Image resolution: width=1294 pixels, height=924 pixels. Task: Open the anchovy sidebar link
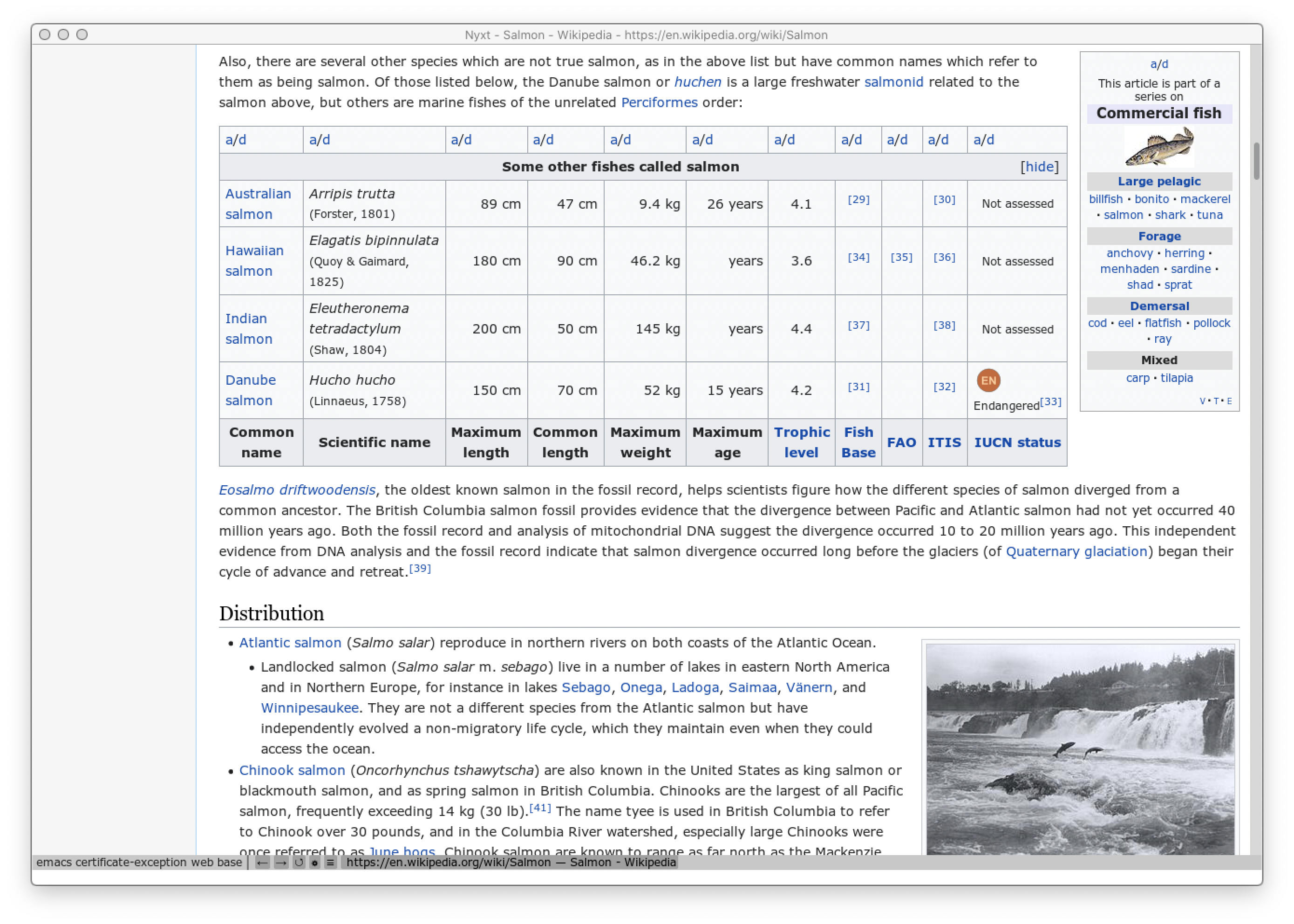1129,253
